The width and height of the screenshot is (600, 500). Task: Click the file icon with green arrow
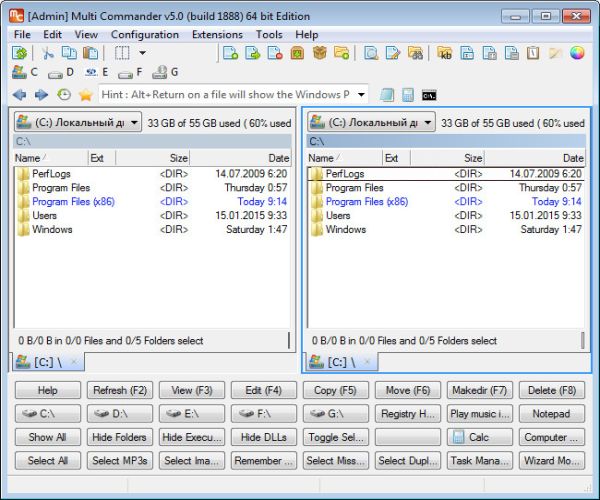tap(253, 53)
